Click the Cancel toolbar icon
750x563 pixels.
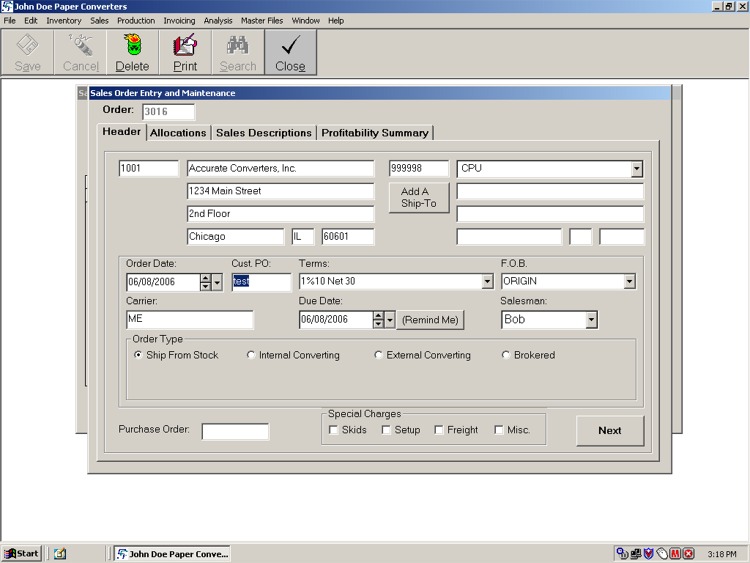80,52
